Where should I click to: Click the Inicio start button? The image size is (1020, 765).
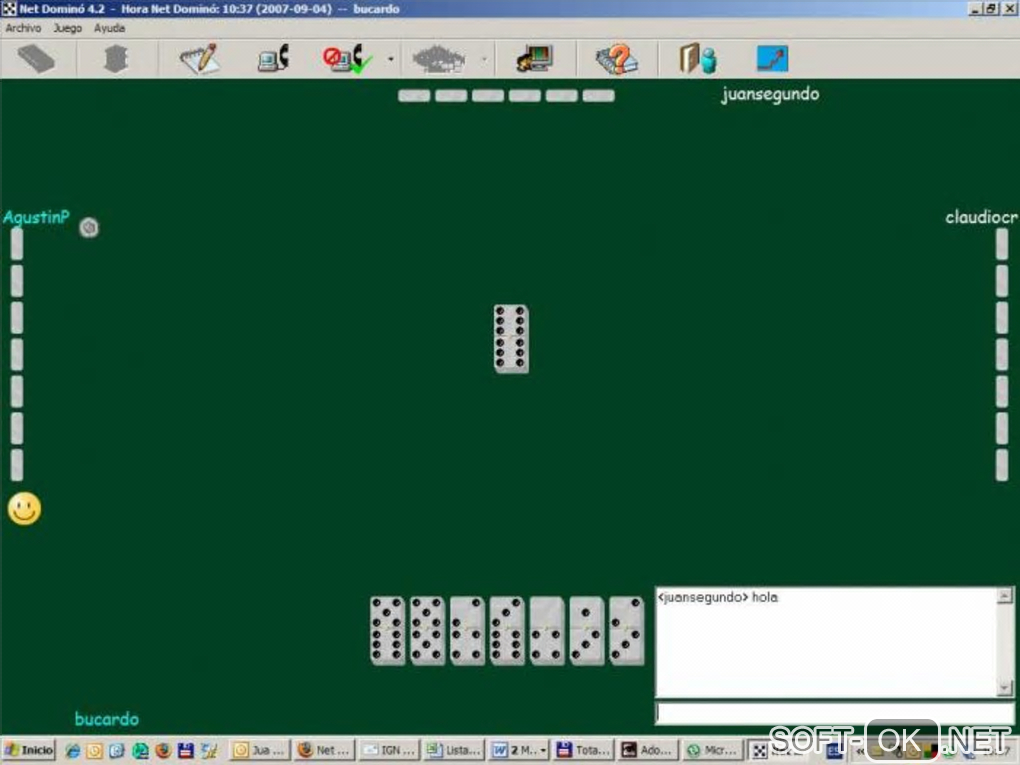(x=29, y=750)
